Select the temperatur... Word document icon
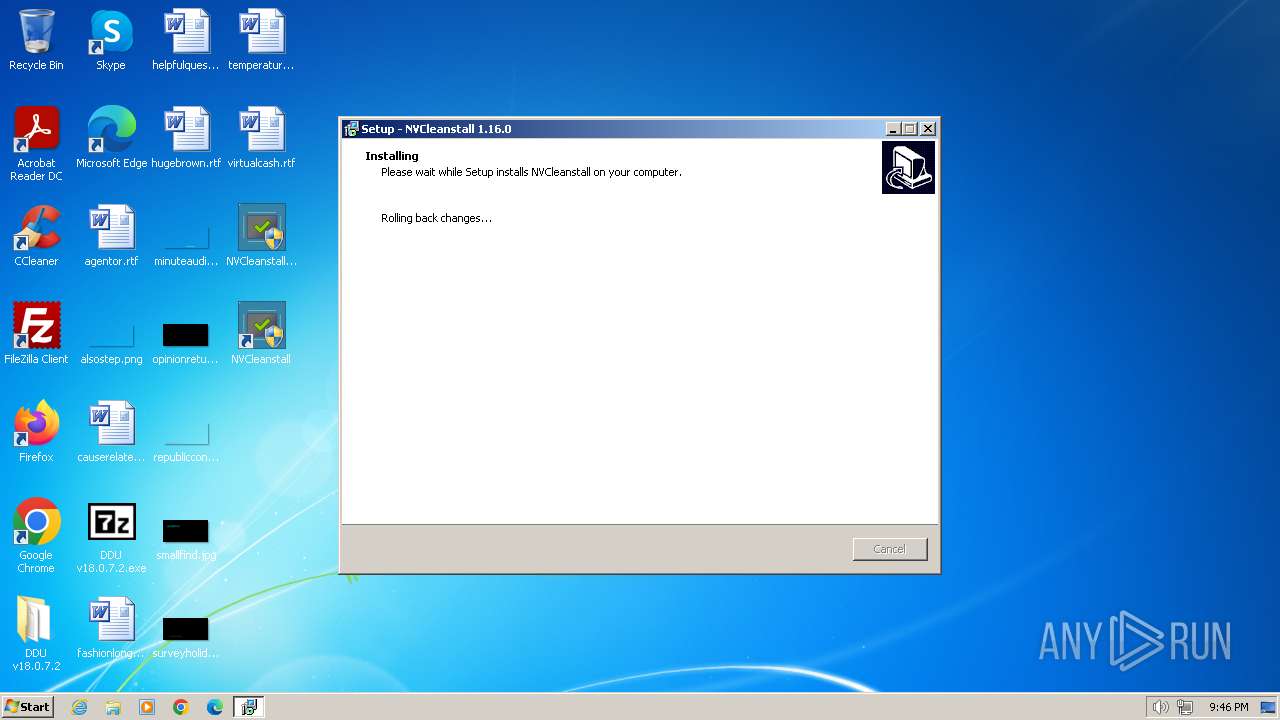The width and height of the screenshot is (1280, 720). [x=261, y=40]
